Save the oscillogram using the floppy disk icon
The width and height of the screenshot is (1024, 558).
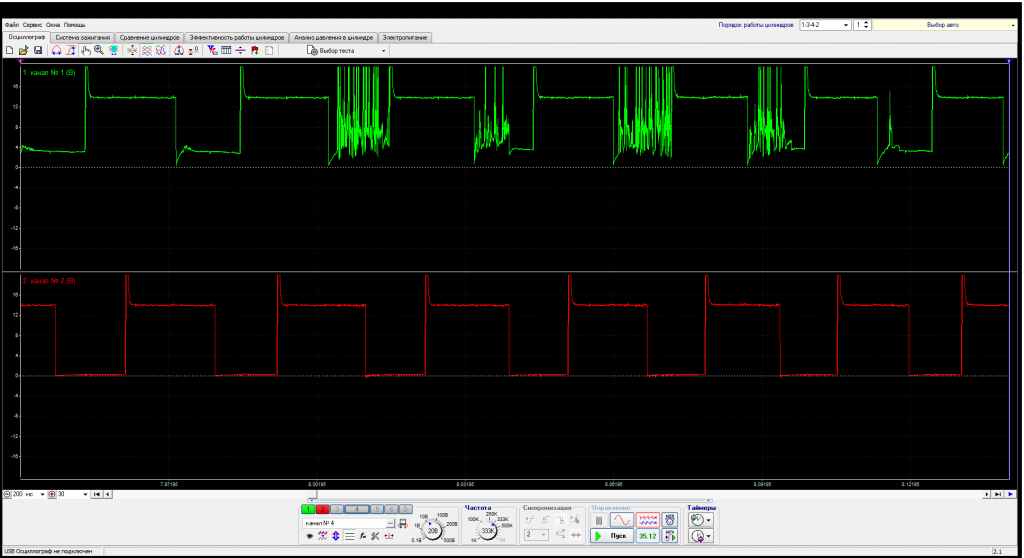(x=38, y=50)
